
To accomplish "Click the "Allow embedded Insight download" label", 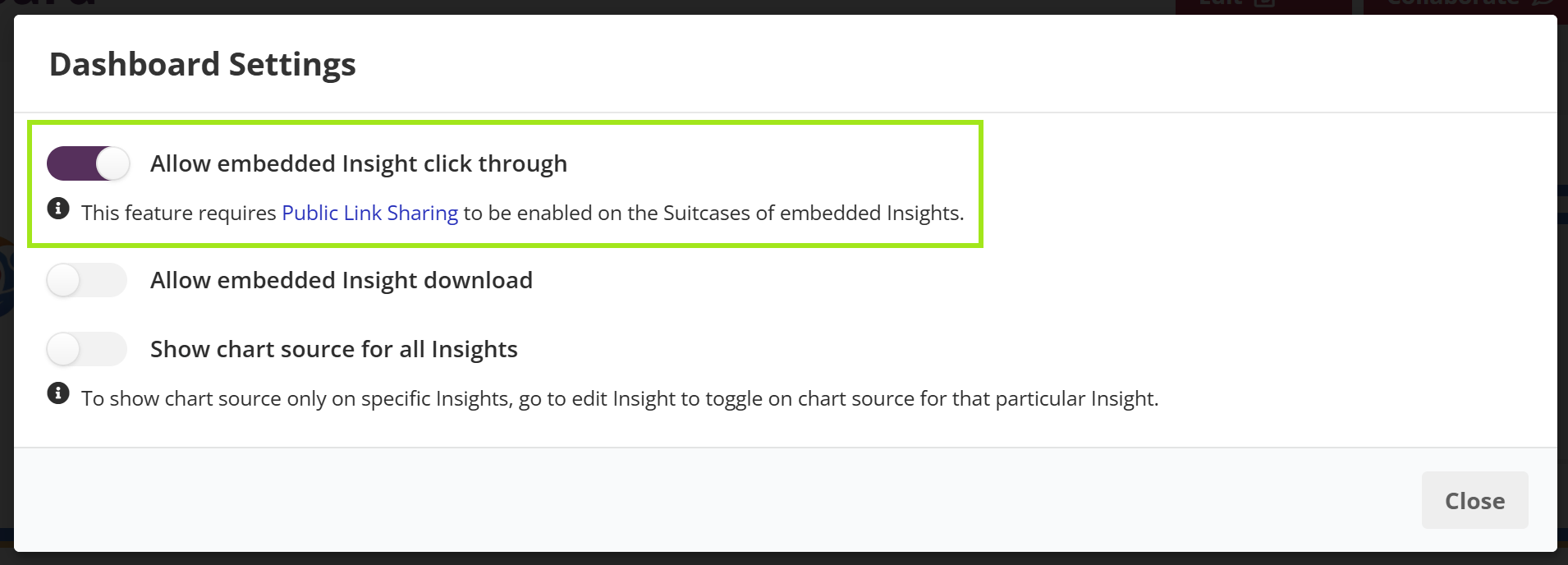I will 341,281.
